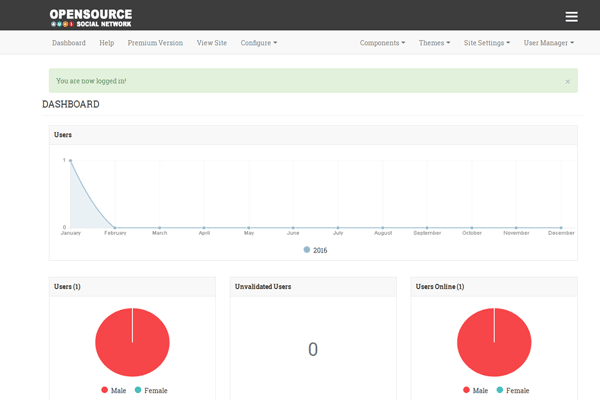Expand the Themes dropdown

click(434, 43)
